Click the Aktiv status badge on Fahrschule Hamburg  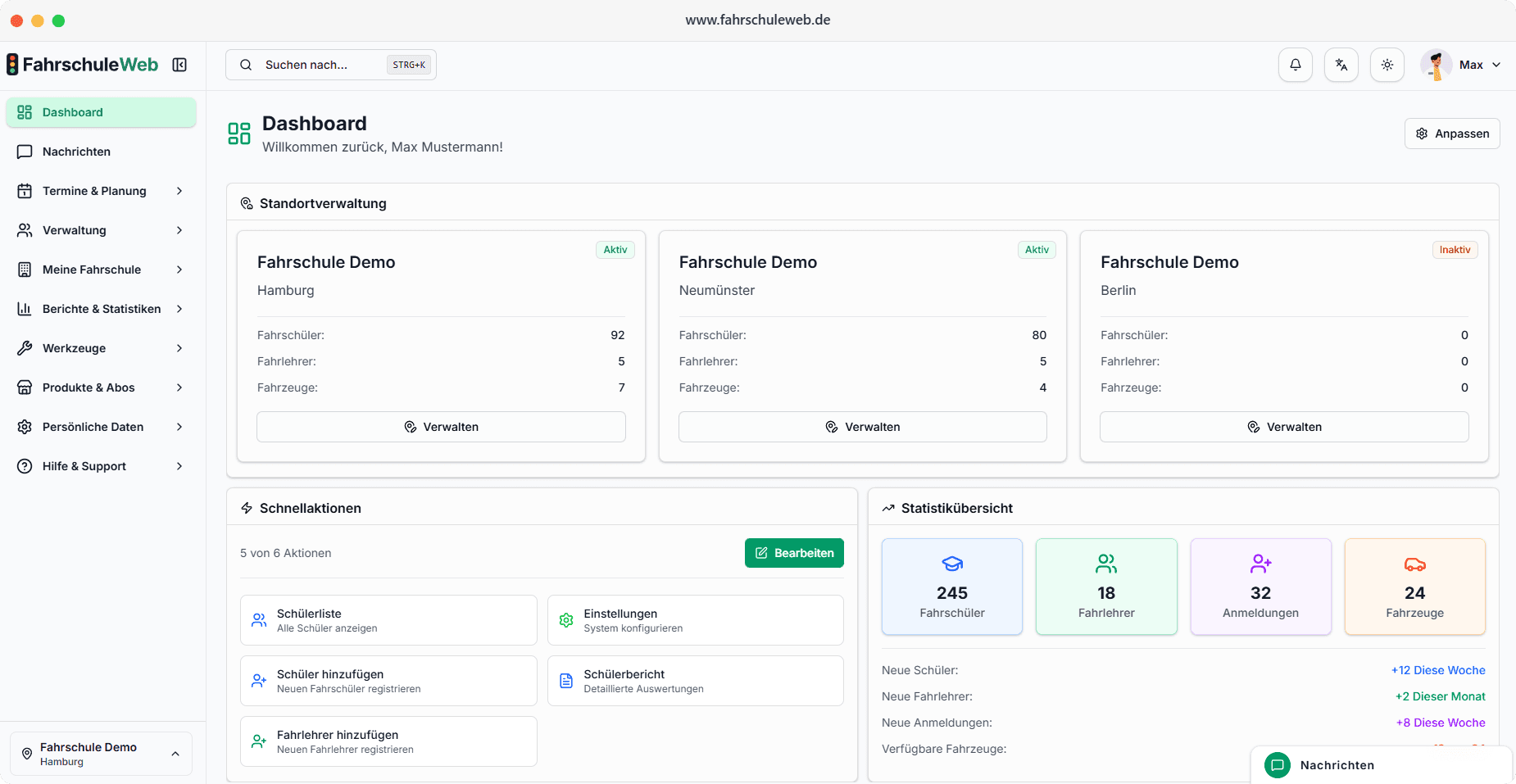(615, 249)
